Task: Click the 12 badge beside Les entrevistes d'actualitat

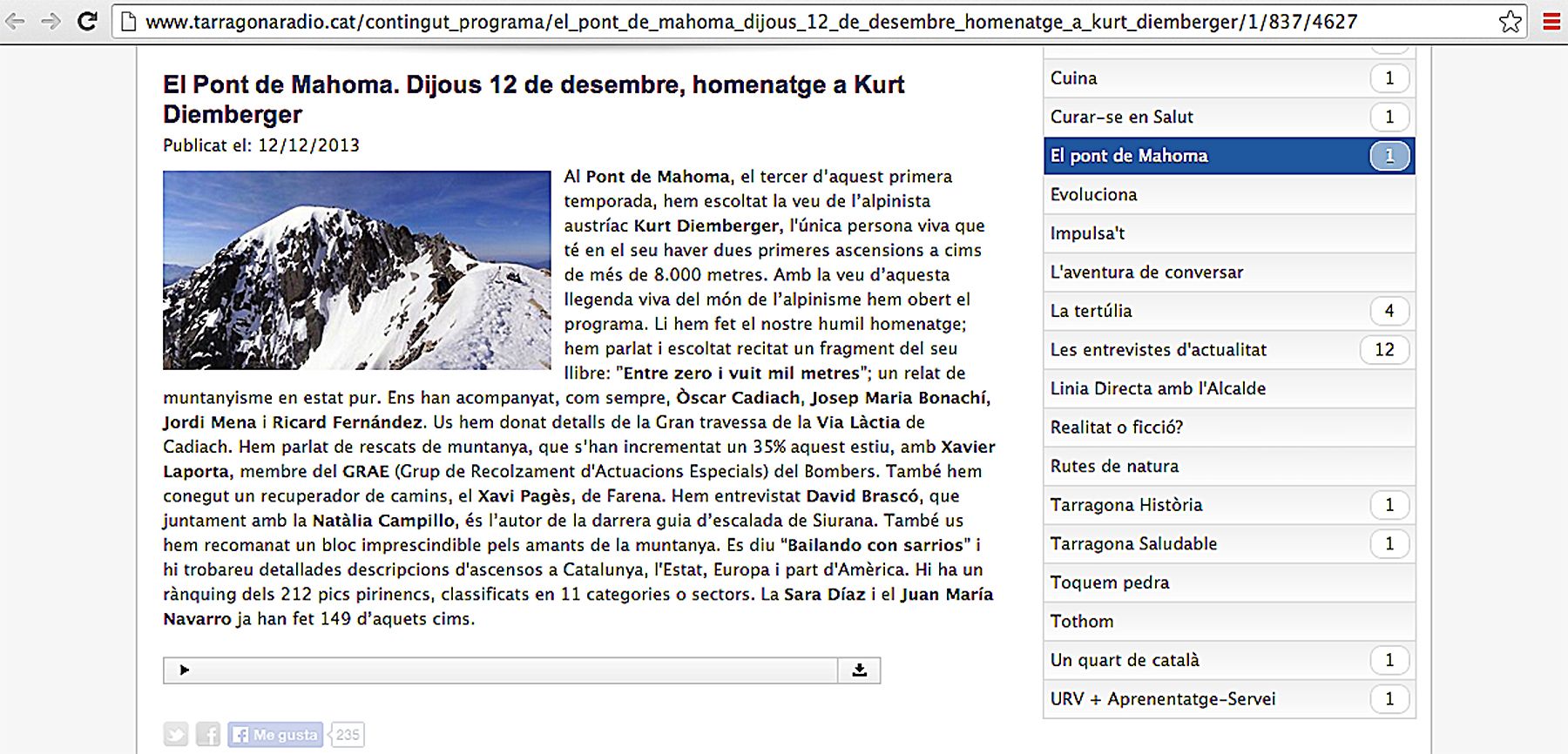Action: click(1384, 349)
